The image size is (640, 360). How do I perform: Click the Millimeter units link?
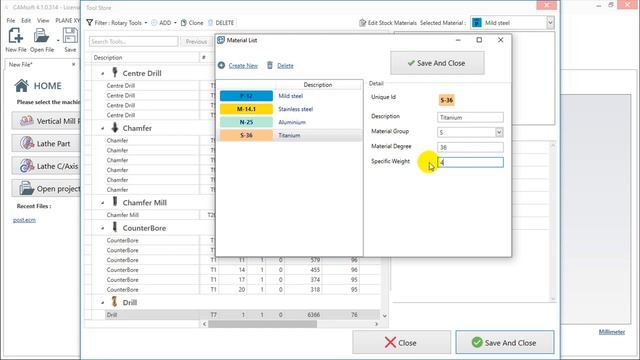point(611,332)
